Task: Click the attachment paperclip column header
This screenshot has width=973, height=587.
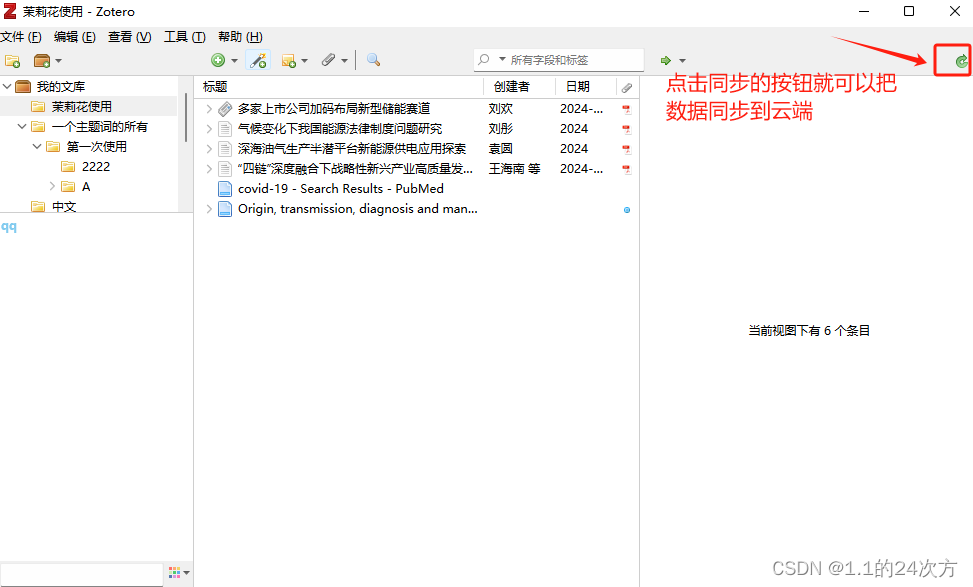Action: pos(627,87)
